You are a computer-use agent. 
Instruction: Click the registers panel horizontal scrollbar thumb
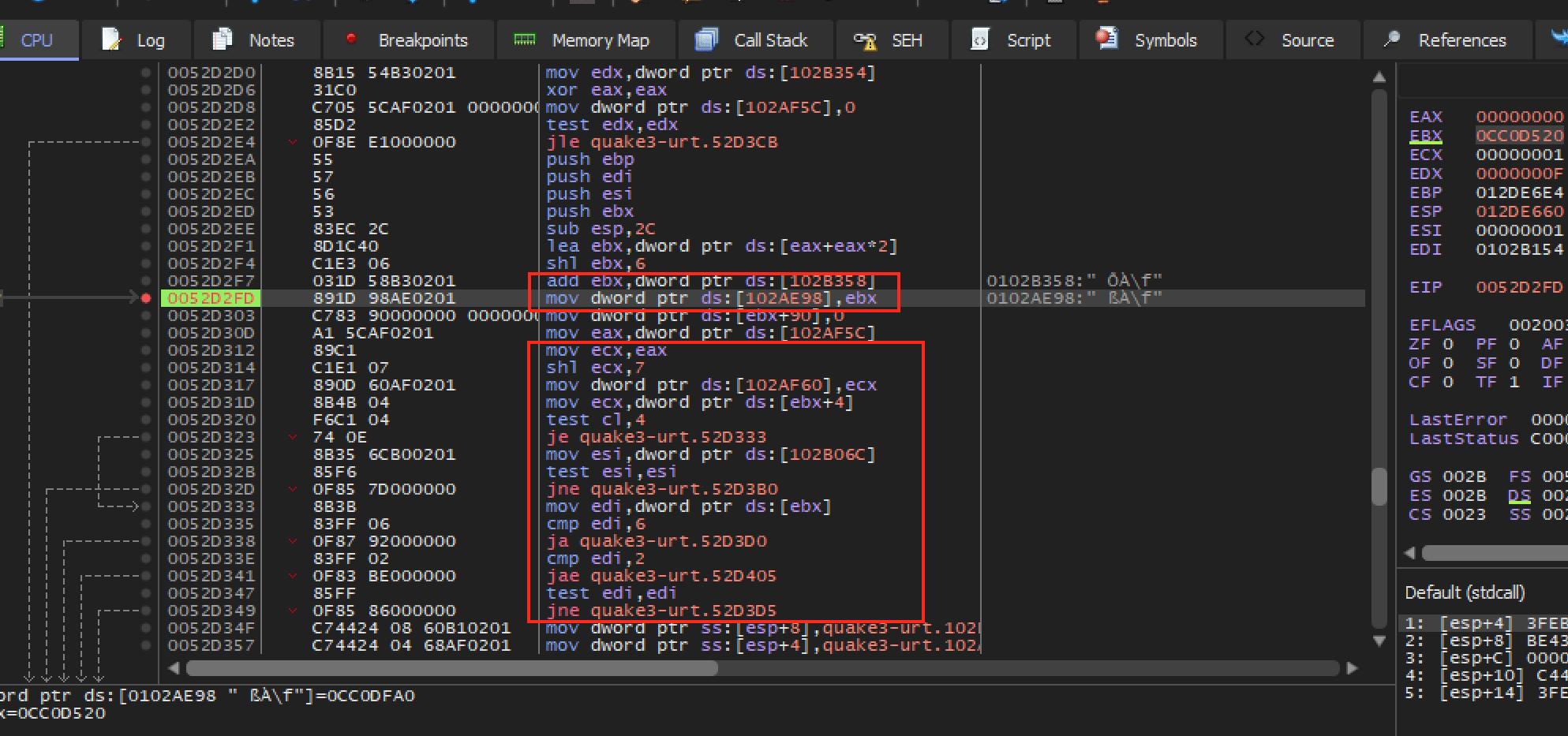tap(1495, 553)
